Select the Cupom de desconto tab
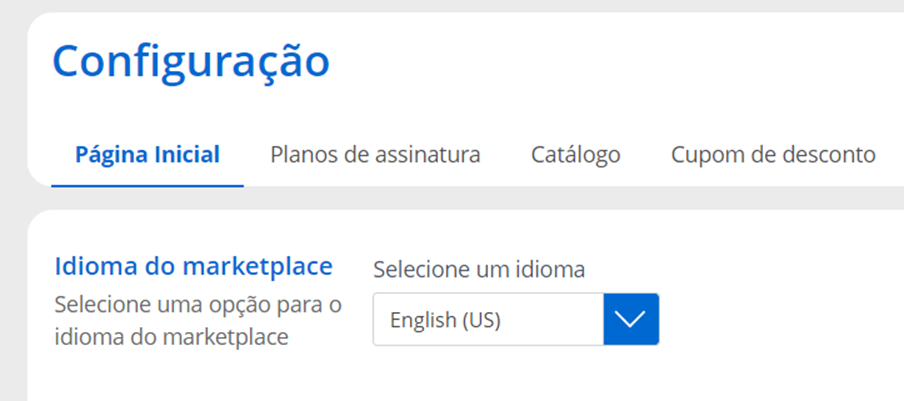904x401 pixels. [773, 155]
